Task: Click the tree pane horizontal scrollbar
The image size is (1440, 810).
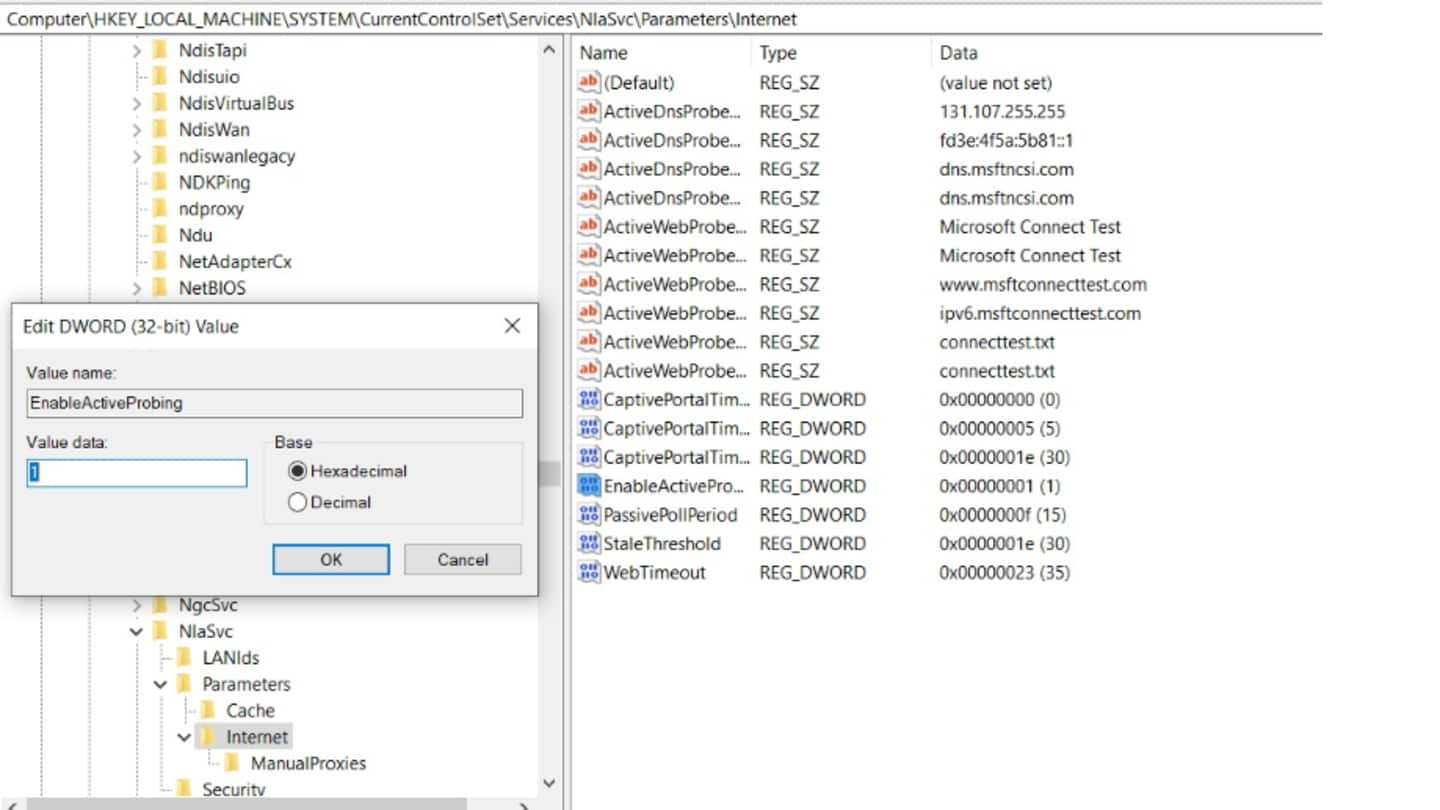Action: click(x=246, y=804)
